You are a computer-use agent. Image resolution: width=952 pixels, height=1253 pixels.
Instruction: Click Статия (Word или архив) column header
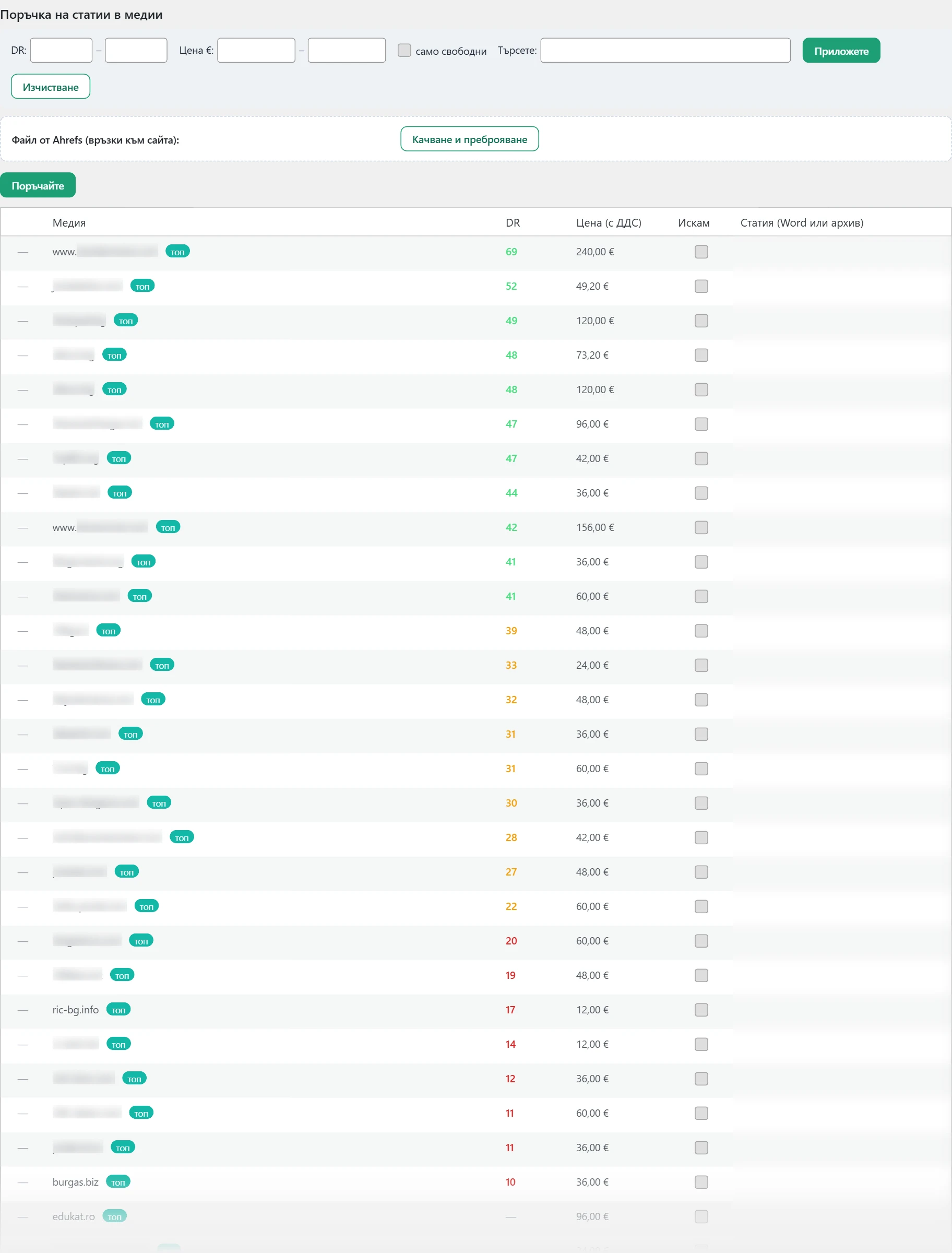802,223
